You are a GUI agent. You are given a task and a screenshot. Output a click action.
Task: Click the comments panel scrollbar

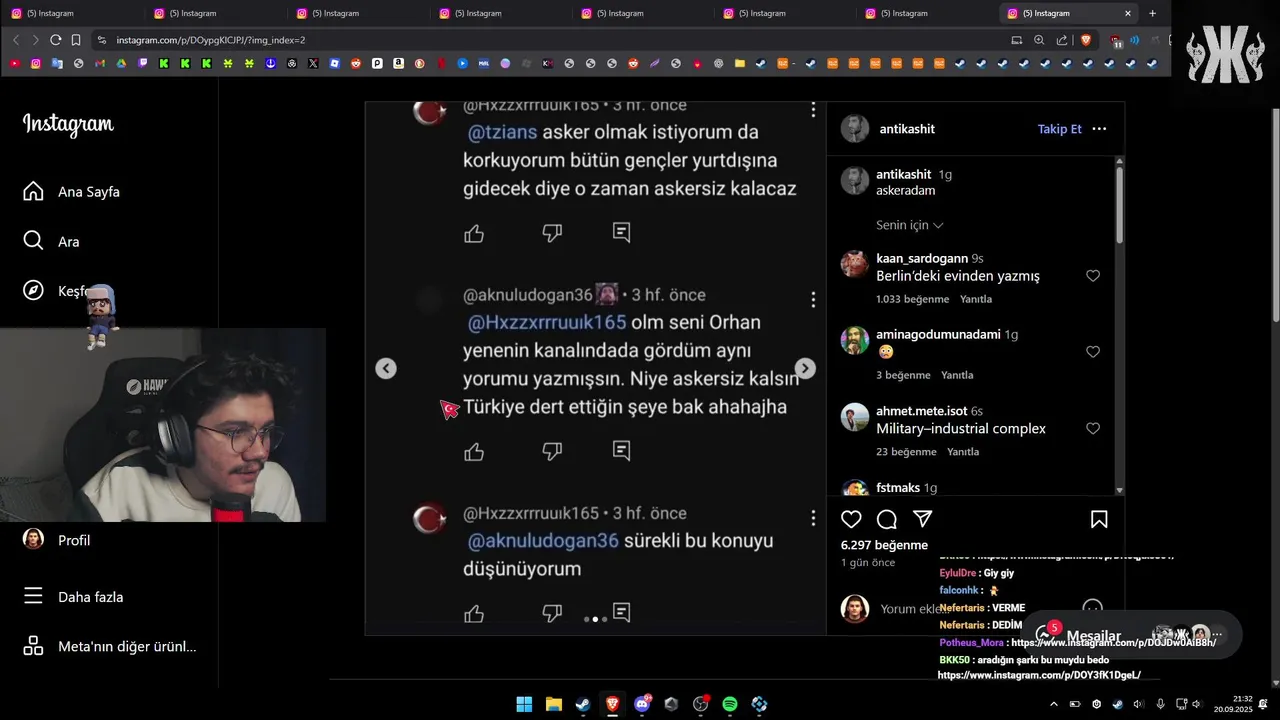[x=1120, y=204]
